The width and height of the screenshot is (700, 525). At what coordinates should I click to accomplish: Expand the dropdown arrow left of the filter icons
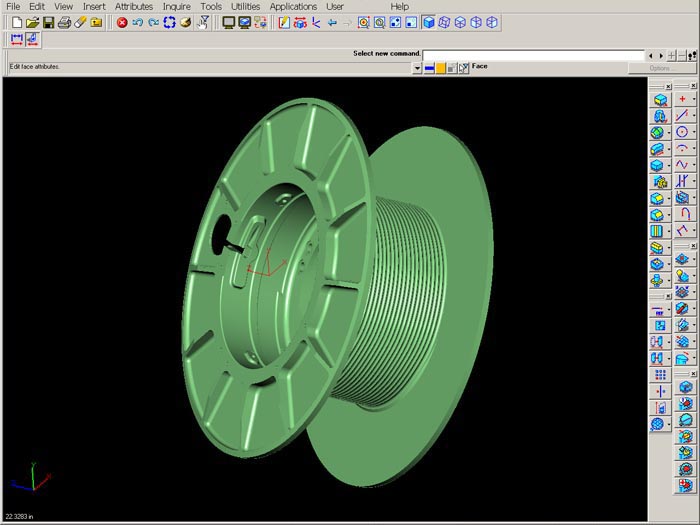417,68
